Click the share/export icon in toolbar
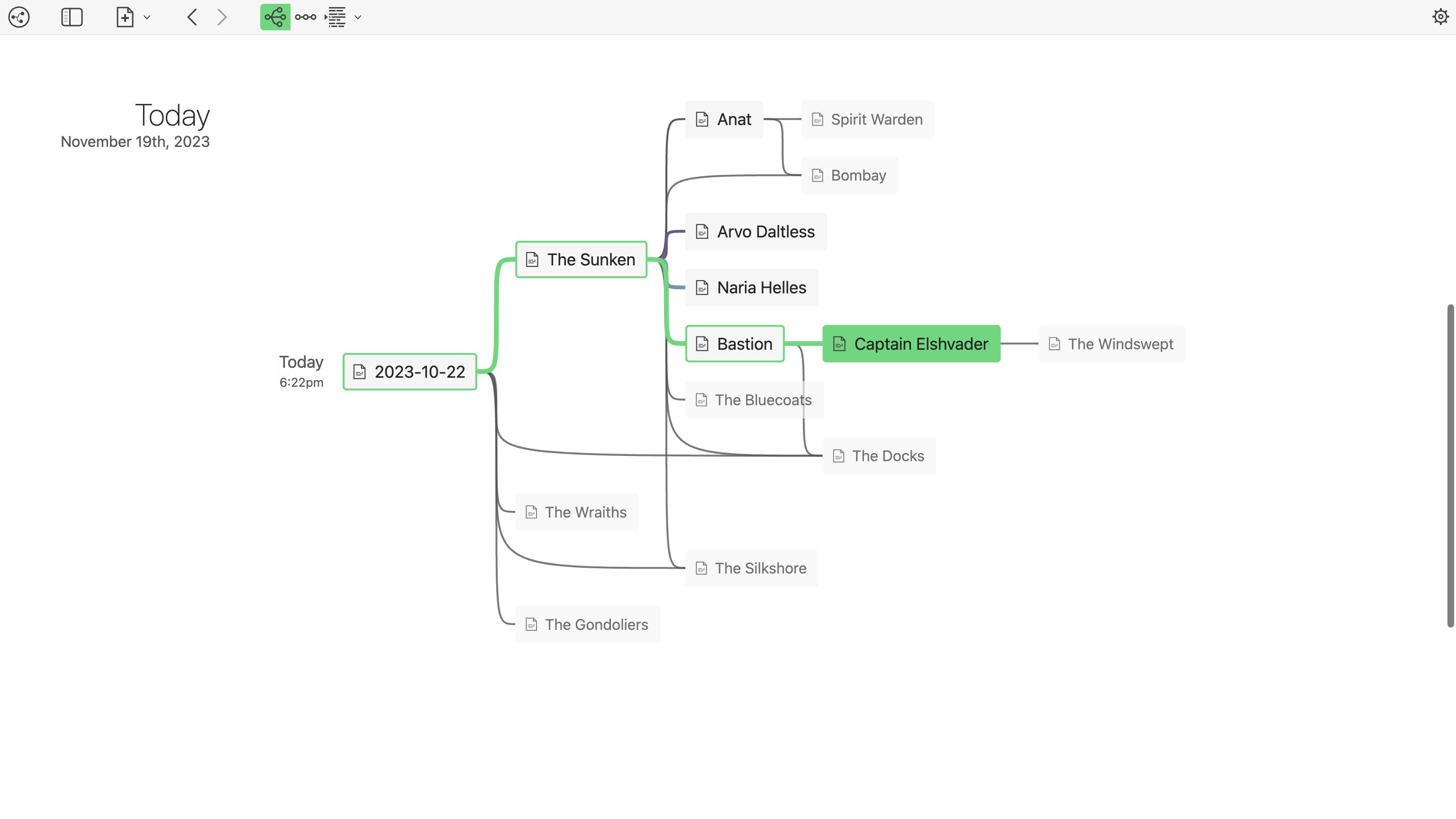 tap(18, 17)
